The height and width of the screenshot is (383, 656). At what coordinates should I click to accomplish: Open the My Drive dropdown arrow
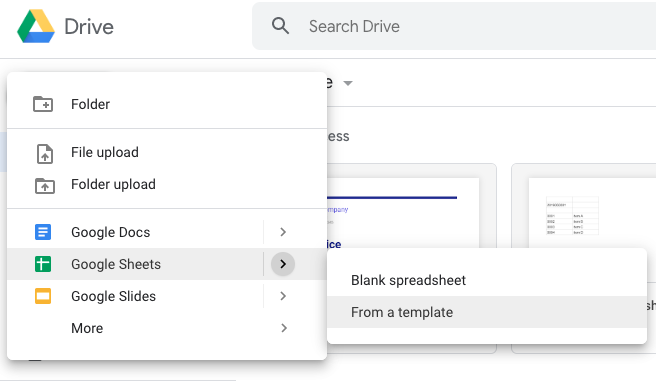coord(348,83)
